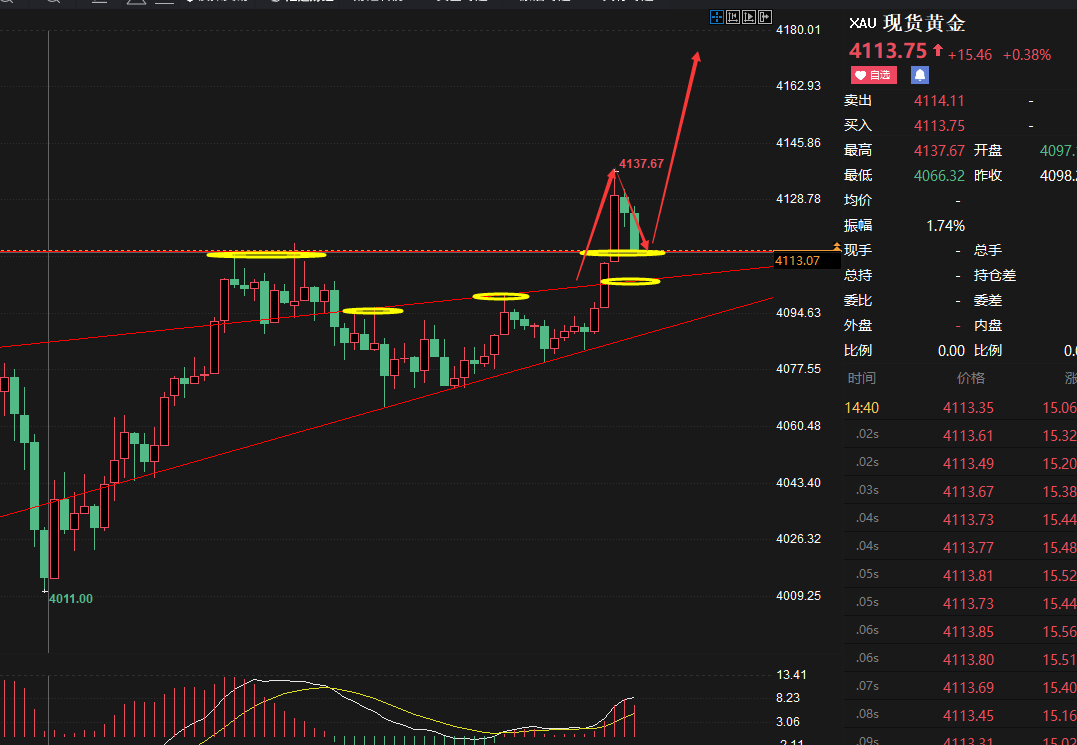This screenshot has height=745, width=1077.
Task: Click the 振幅 value 1.74%
Action: (x=945, y=225)
